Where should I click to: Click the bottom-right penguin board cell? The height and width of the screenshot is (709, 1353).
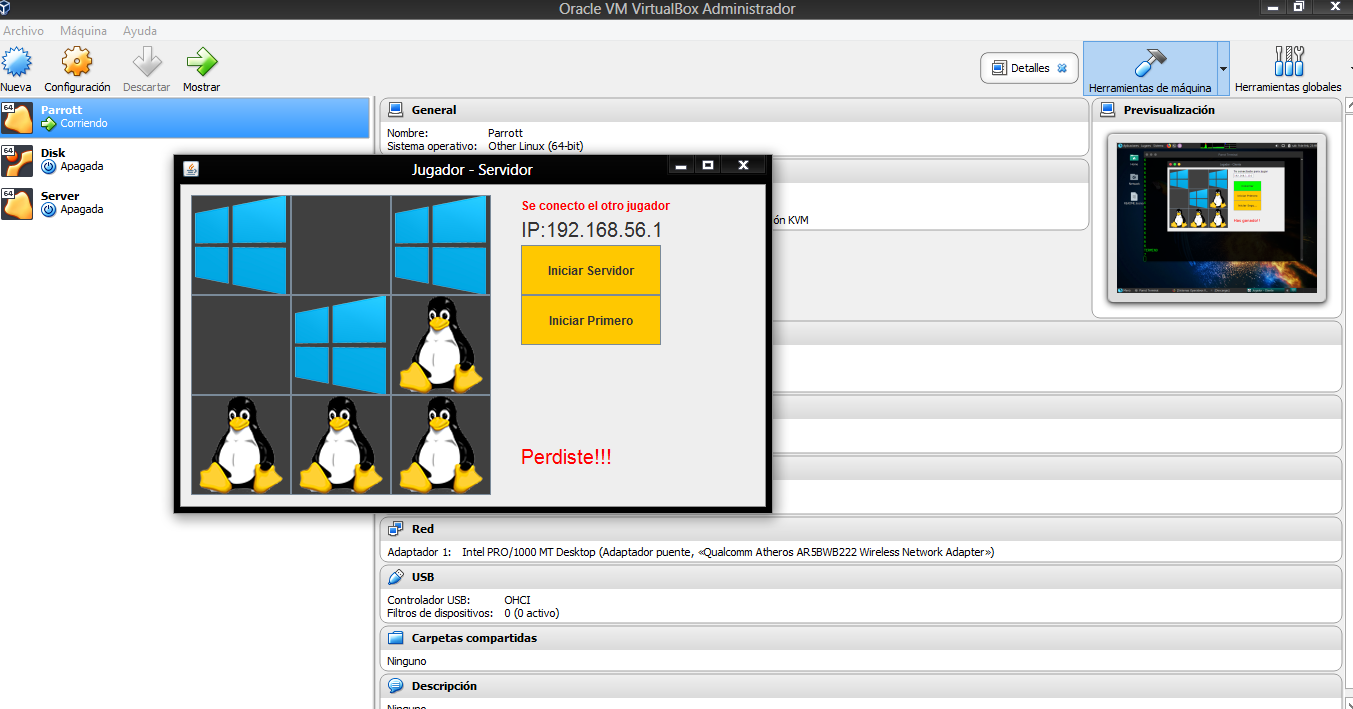(441, 445)
